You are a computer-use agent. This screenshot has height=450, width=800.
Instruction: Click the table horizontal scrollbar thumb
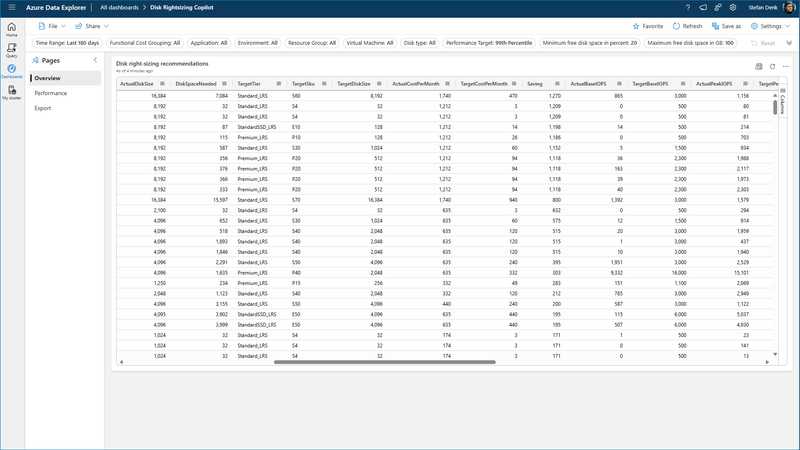385,362
